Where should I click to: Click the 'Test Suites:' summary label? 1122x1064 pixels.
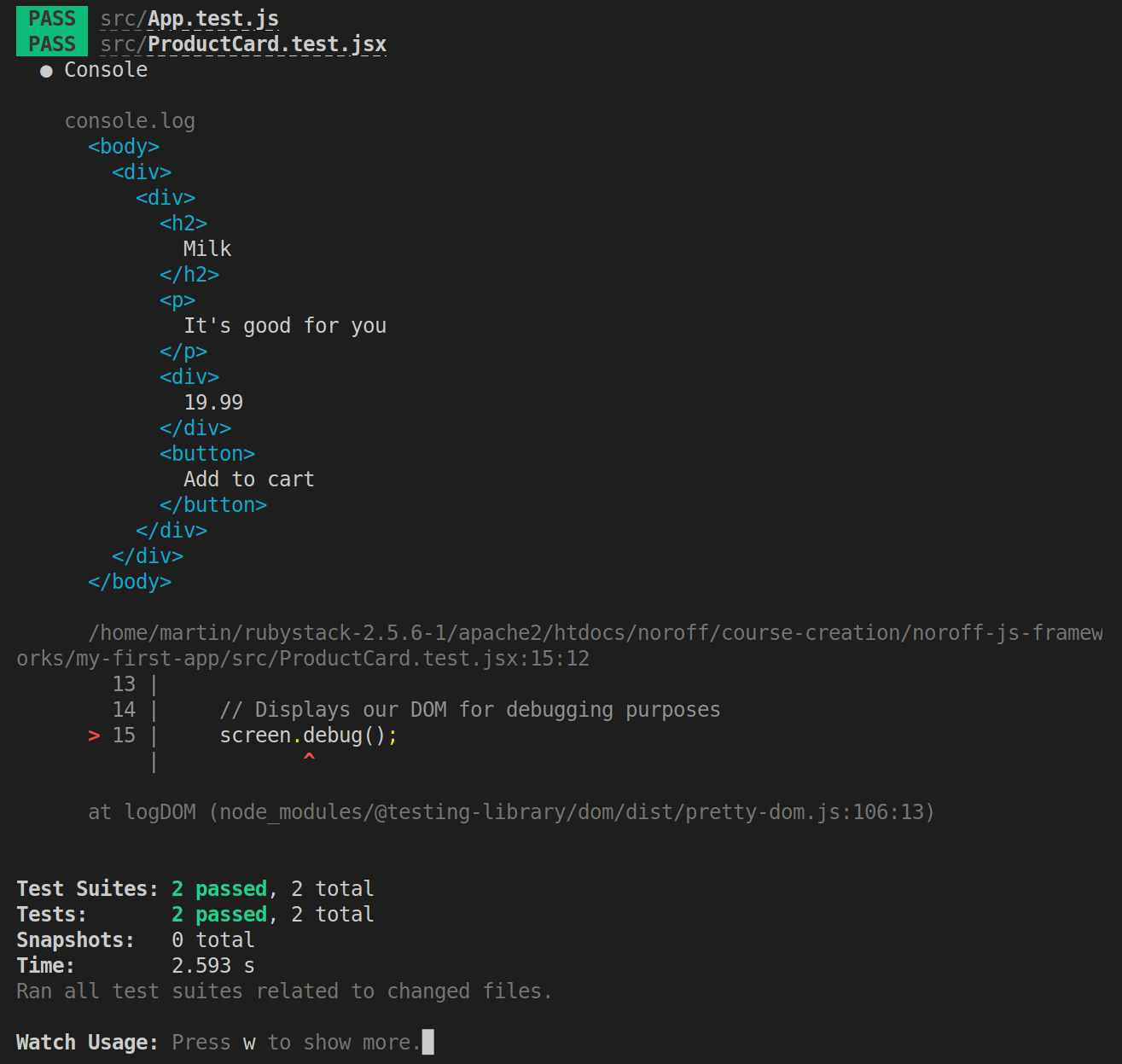(x=87, y=889)
